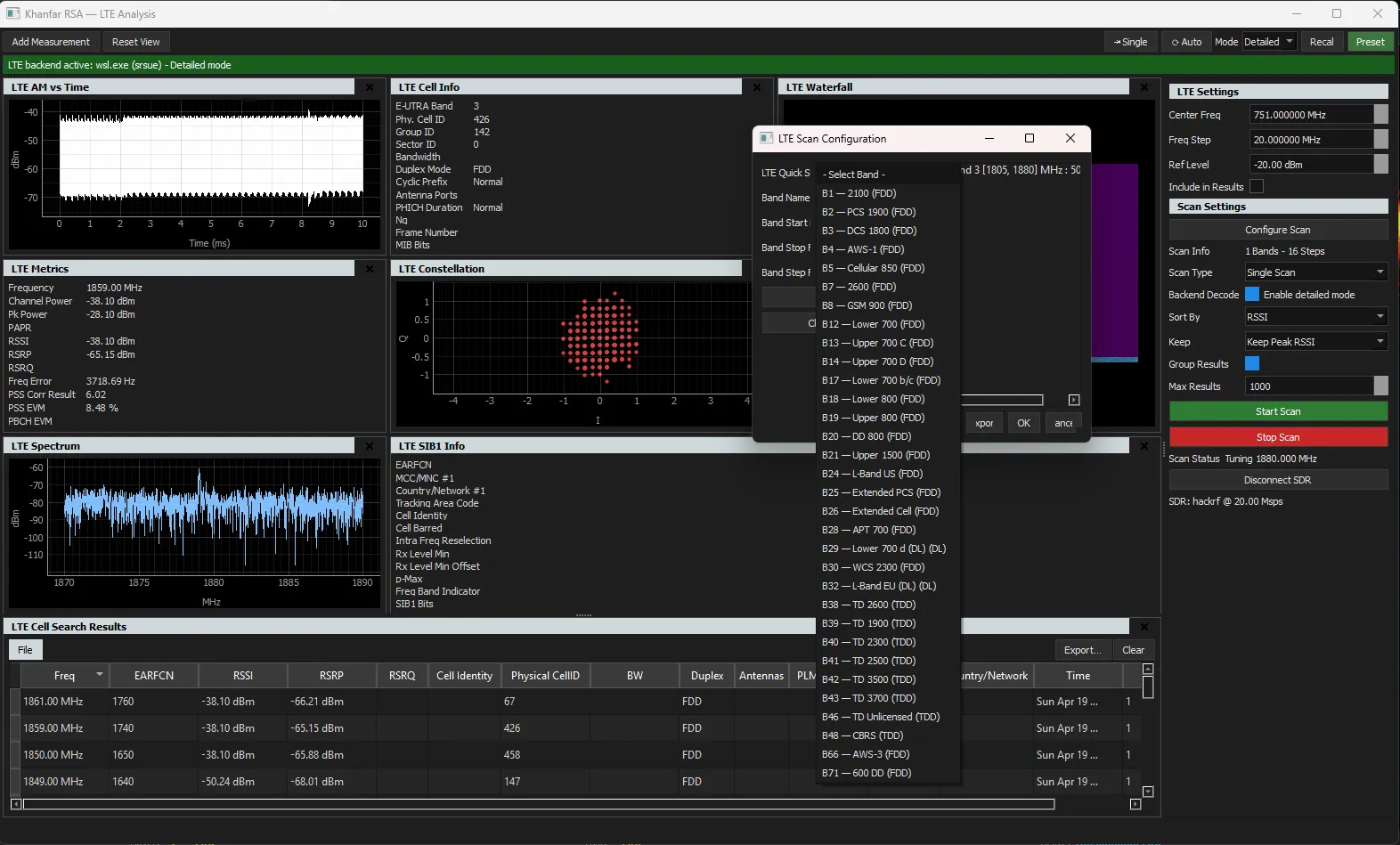Maximize the LTE Scan Configuration dialog

pos(1030,138)
